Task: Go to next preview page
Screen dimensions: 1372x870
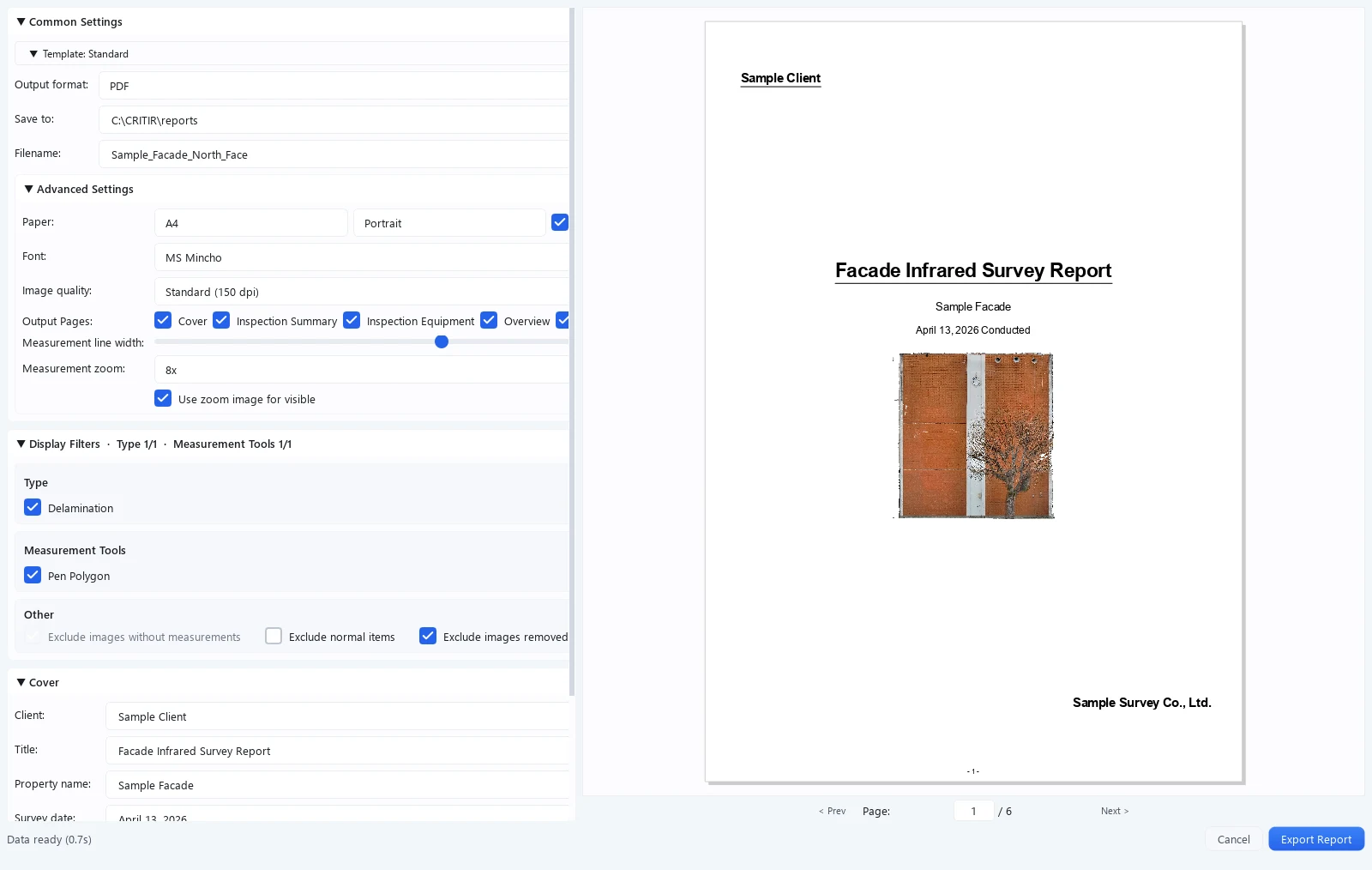Action: point(1115,811)
